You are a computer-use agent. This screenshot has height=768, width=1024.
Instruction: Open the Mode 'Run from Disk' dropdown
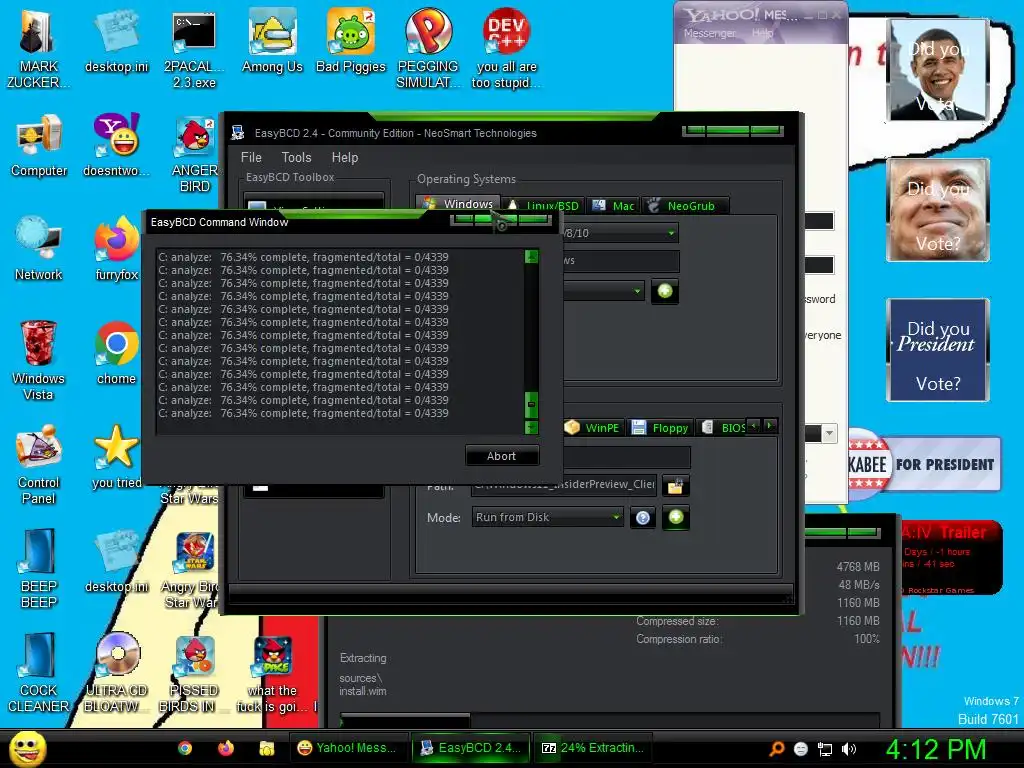click(x=547, y=517)
